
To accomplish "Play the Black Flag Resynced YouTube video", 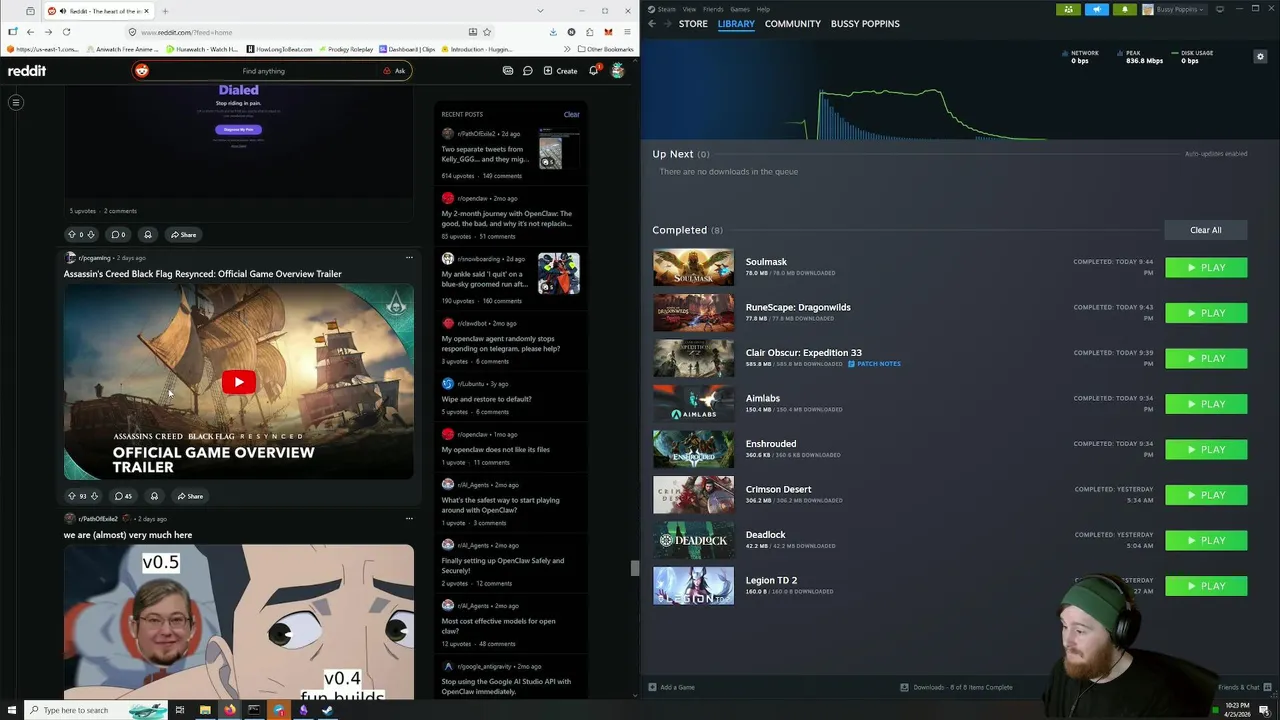I will (239, 382).
